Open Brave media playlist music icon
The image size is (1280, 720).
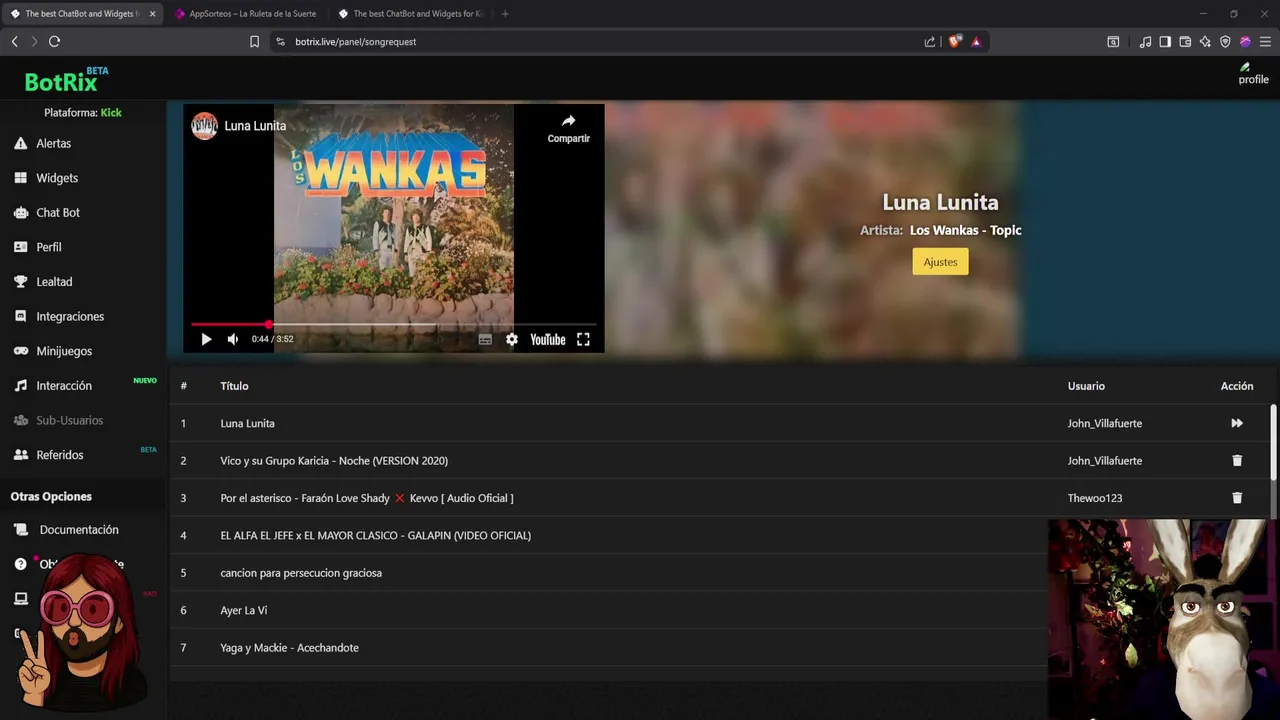[x=1145, y=42]
